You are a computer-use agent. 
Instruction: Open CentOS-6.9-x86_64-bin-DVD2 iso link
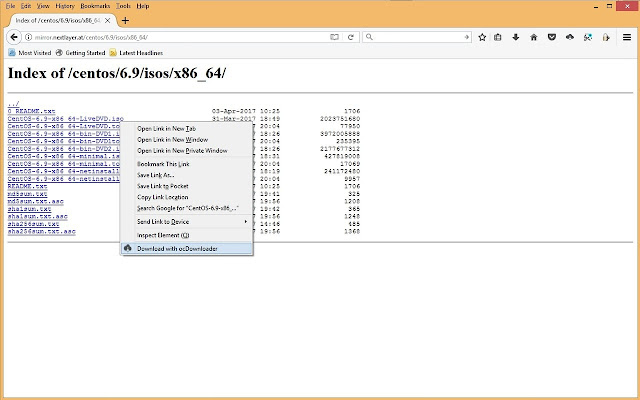[x=64, y=149]
